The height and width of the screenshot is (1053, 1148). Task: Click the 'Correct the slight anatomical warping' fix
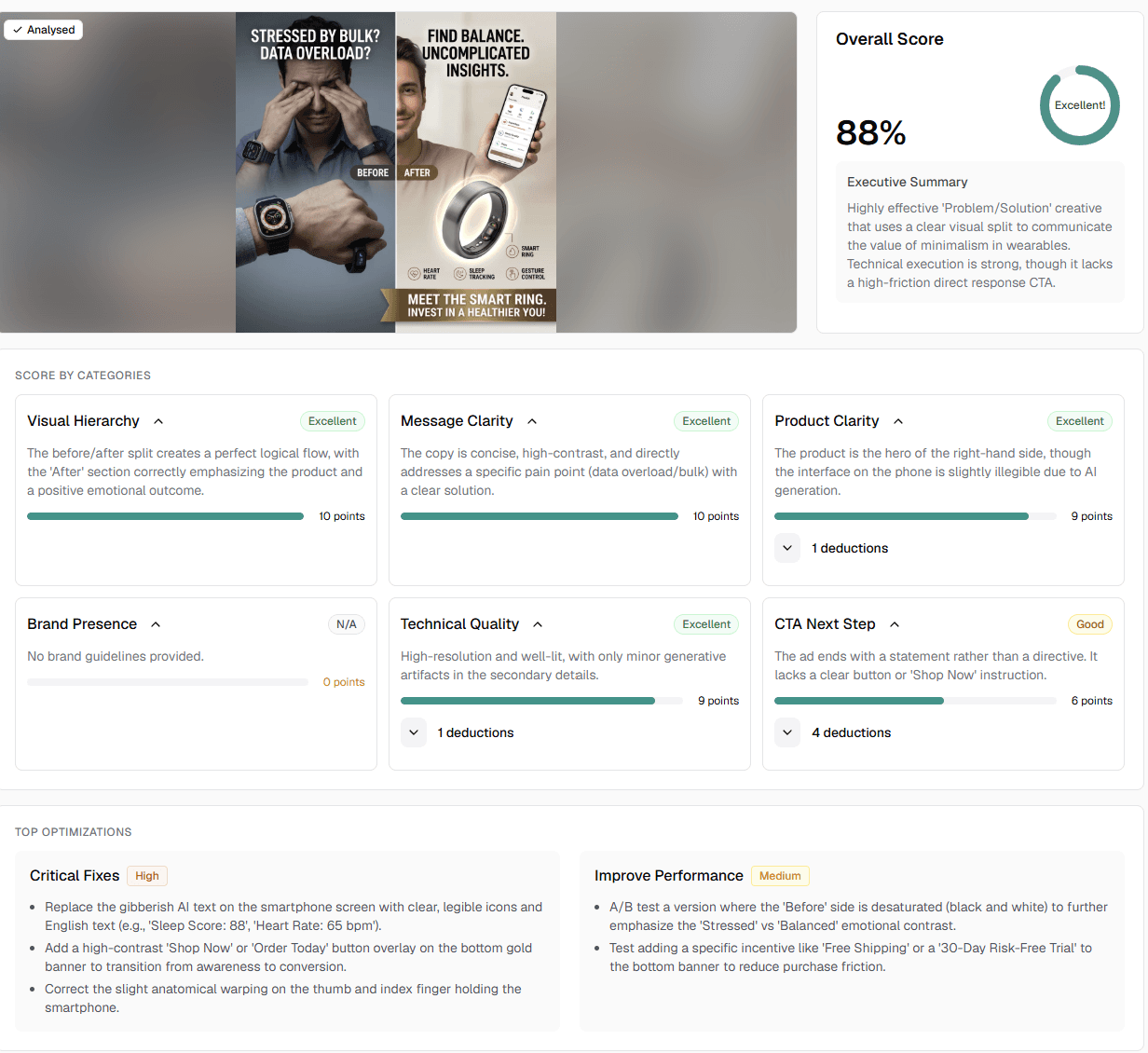point(283,998)
